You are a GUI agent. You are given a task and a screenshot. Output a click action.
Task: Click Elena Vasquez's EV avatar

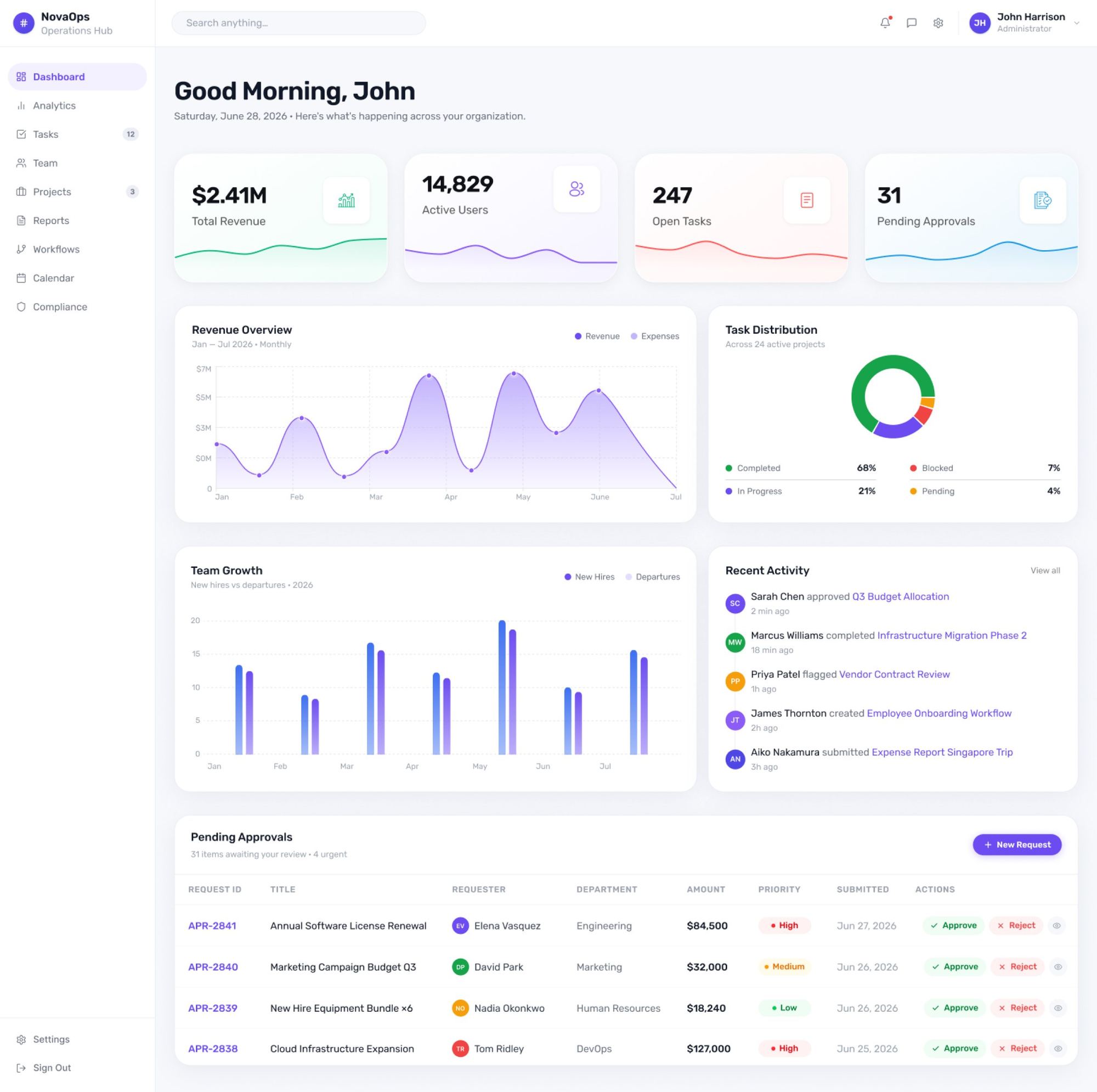pyautogui.click(x=460, y=926)
